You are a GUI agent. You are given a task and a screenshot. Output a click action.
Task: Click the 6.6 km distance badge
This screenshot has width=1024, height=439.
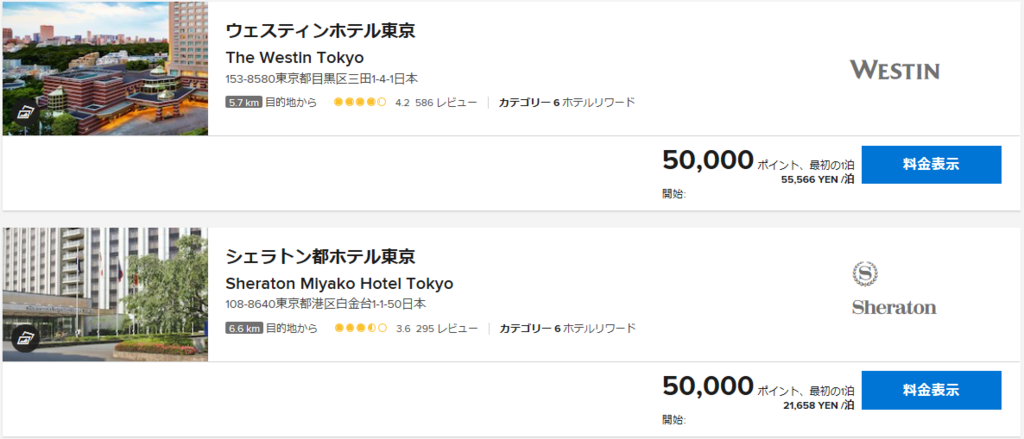244,328
